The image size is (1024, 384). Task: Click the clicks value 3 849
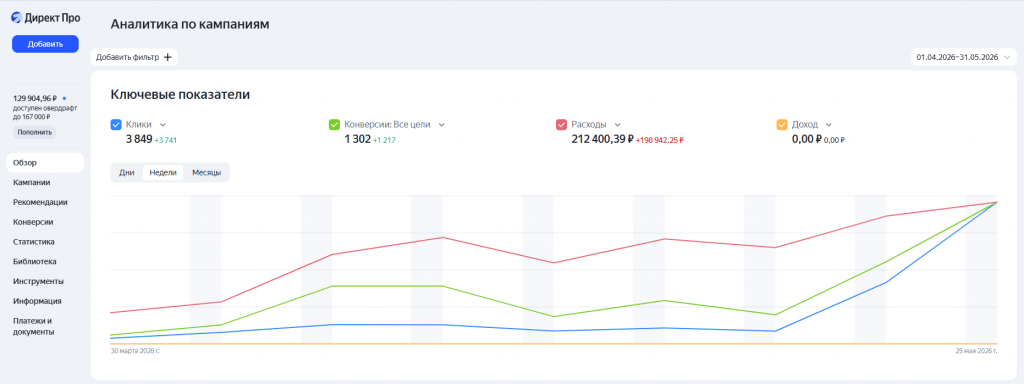[x=138, y=139]
